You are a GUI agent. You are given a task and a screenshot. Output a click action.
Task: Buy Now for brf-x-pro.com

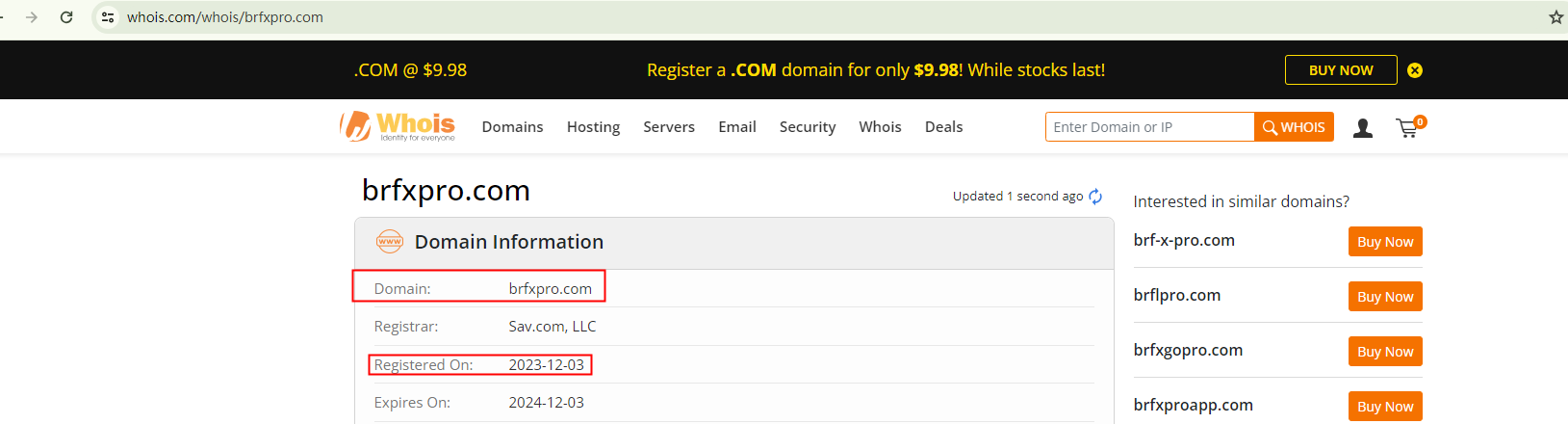[x=1384, y=242]
